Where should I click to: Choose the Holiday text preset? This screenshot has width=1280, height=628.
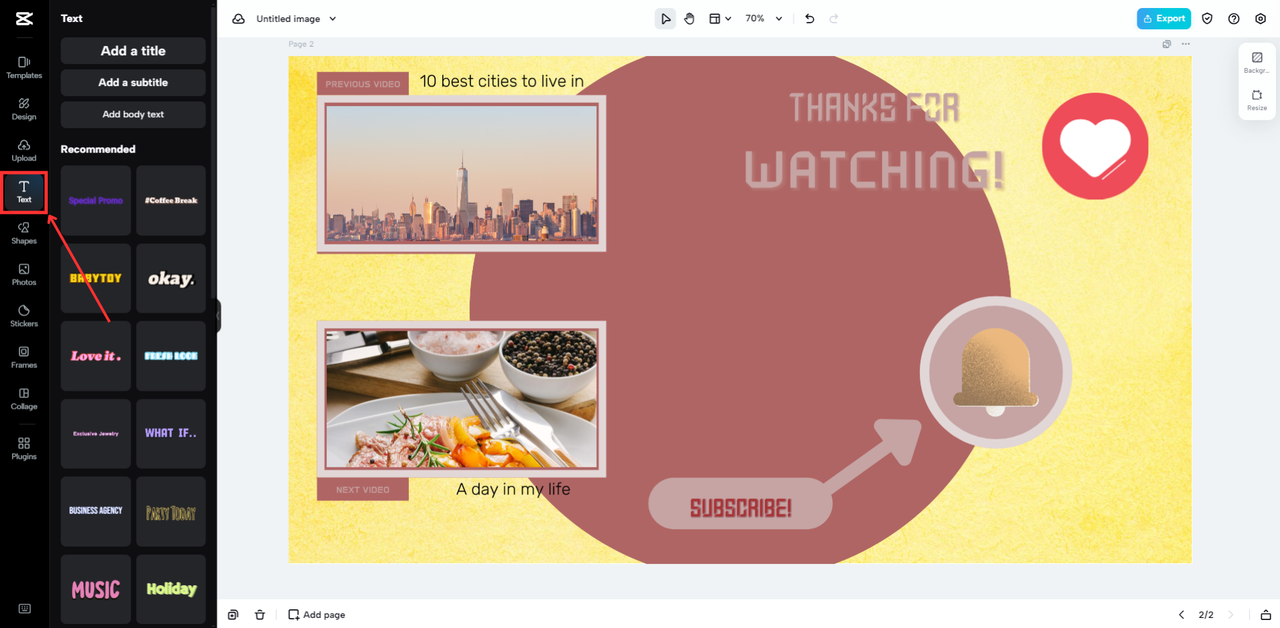171,589
